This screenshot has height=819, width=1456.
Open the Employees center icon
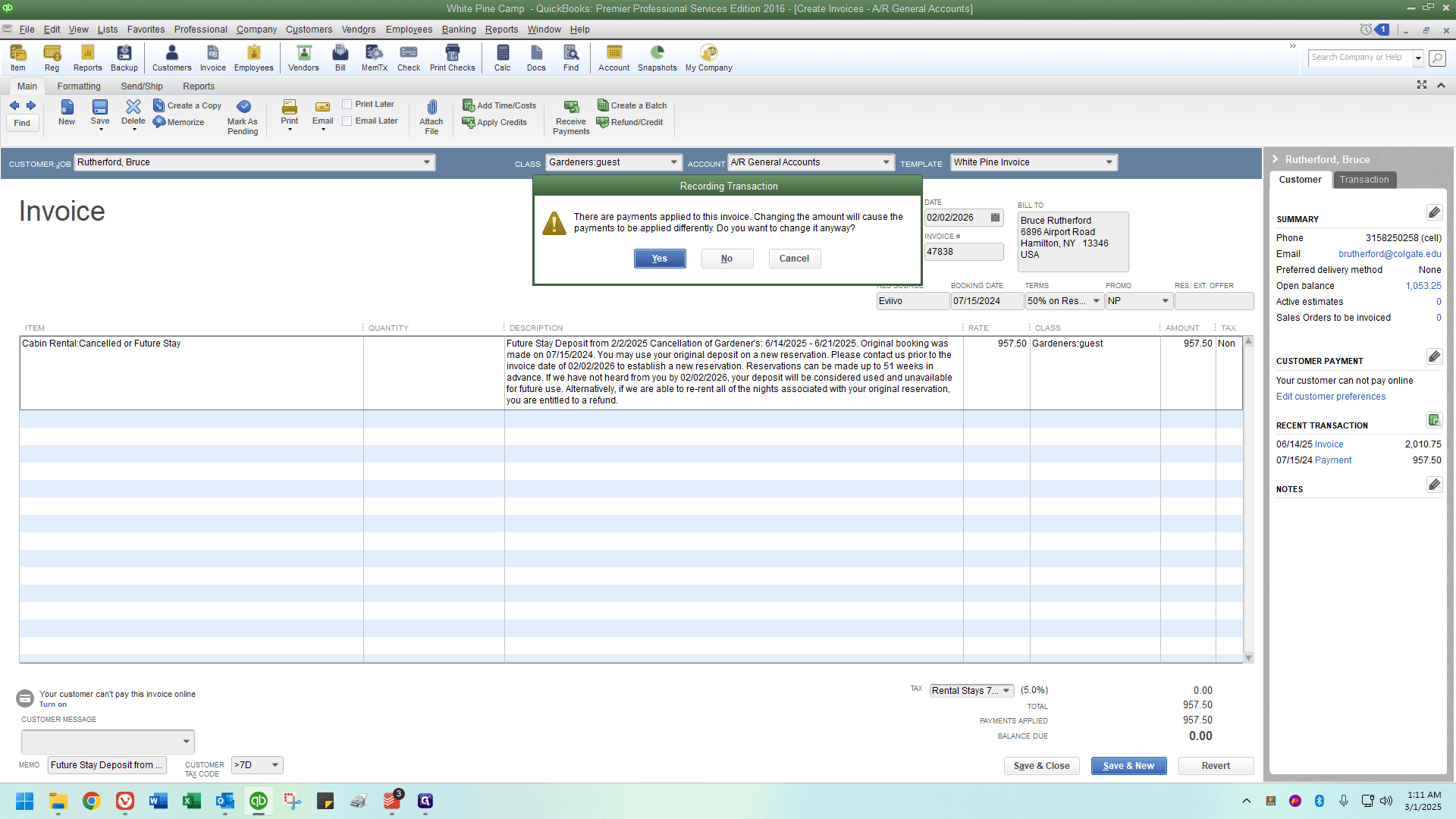[x=253, y=58]
